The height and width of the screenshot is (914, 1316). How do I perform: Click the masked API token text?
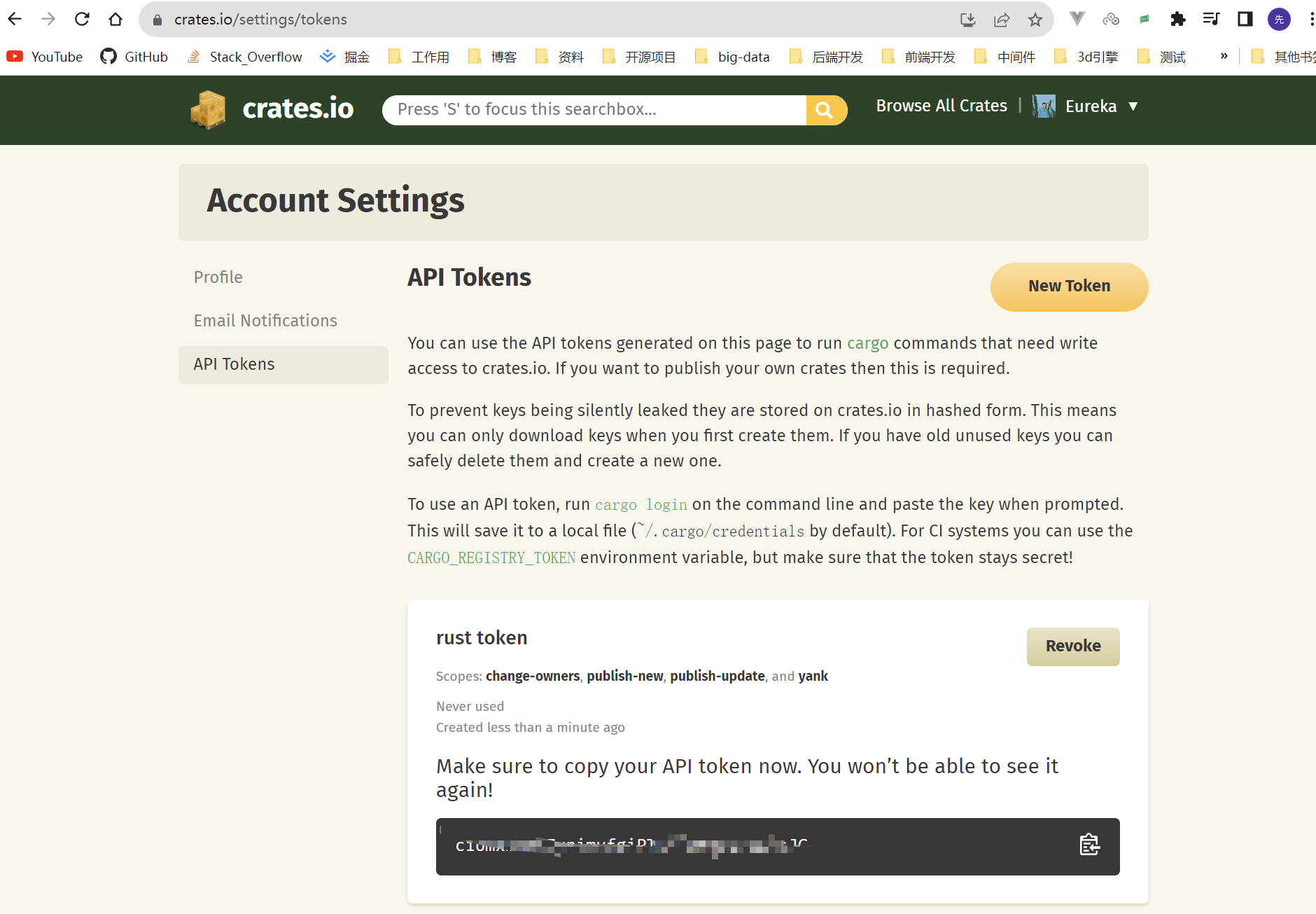633,845
